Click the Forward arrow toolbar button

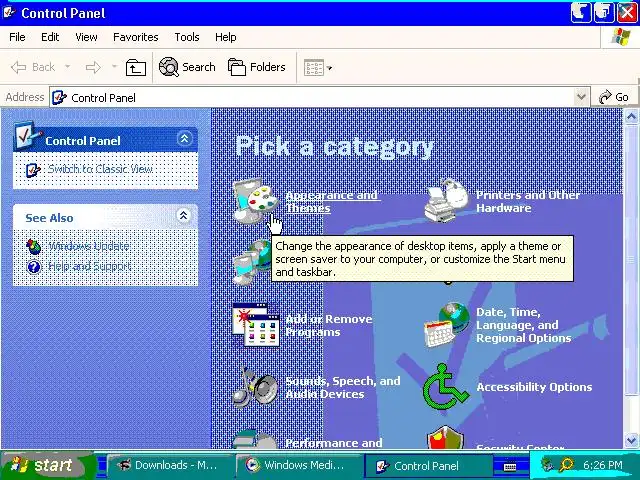(93, 67)
